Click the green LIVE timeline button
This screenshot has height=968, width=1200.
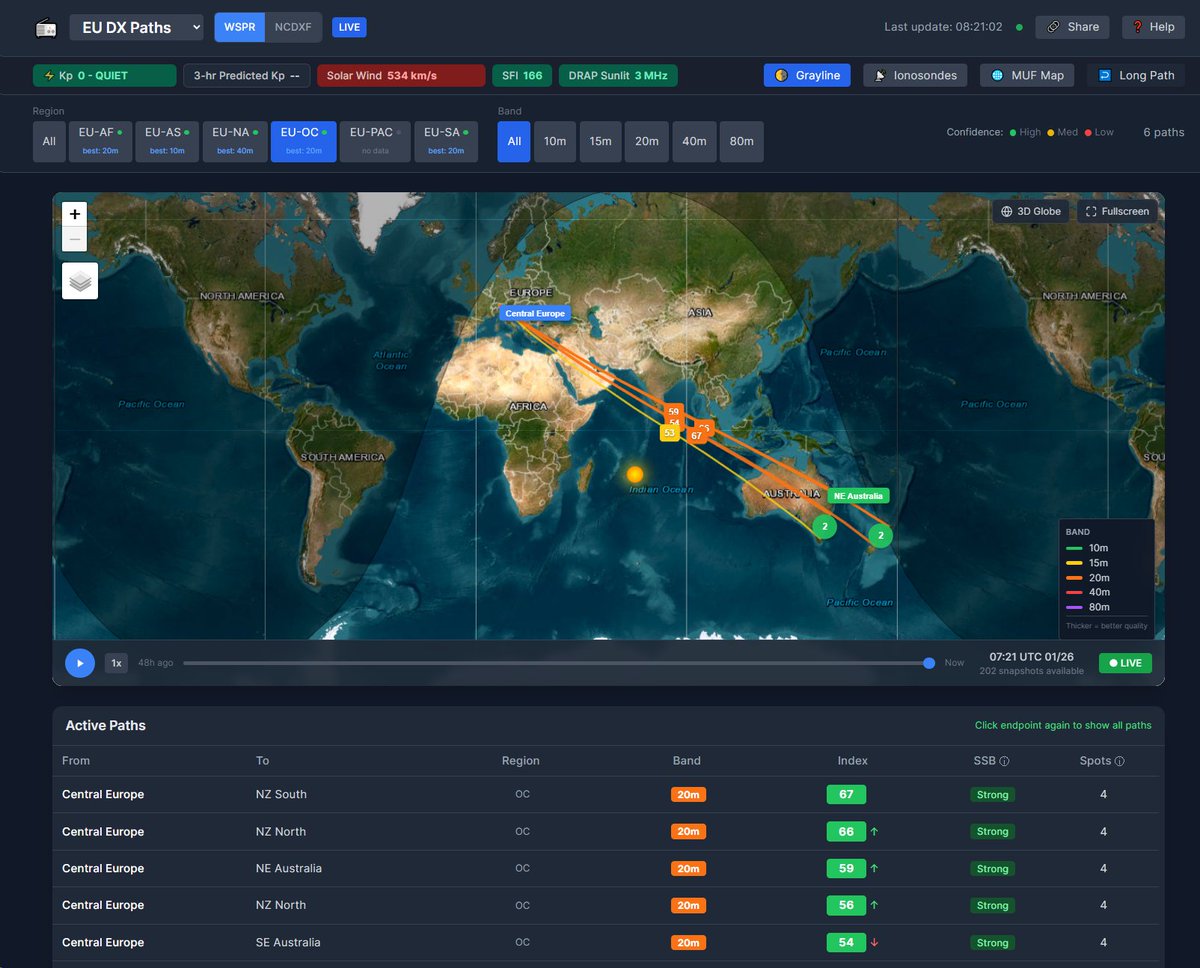[x=1125, y=663]
